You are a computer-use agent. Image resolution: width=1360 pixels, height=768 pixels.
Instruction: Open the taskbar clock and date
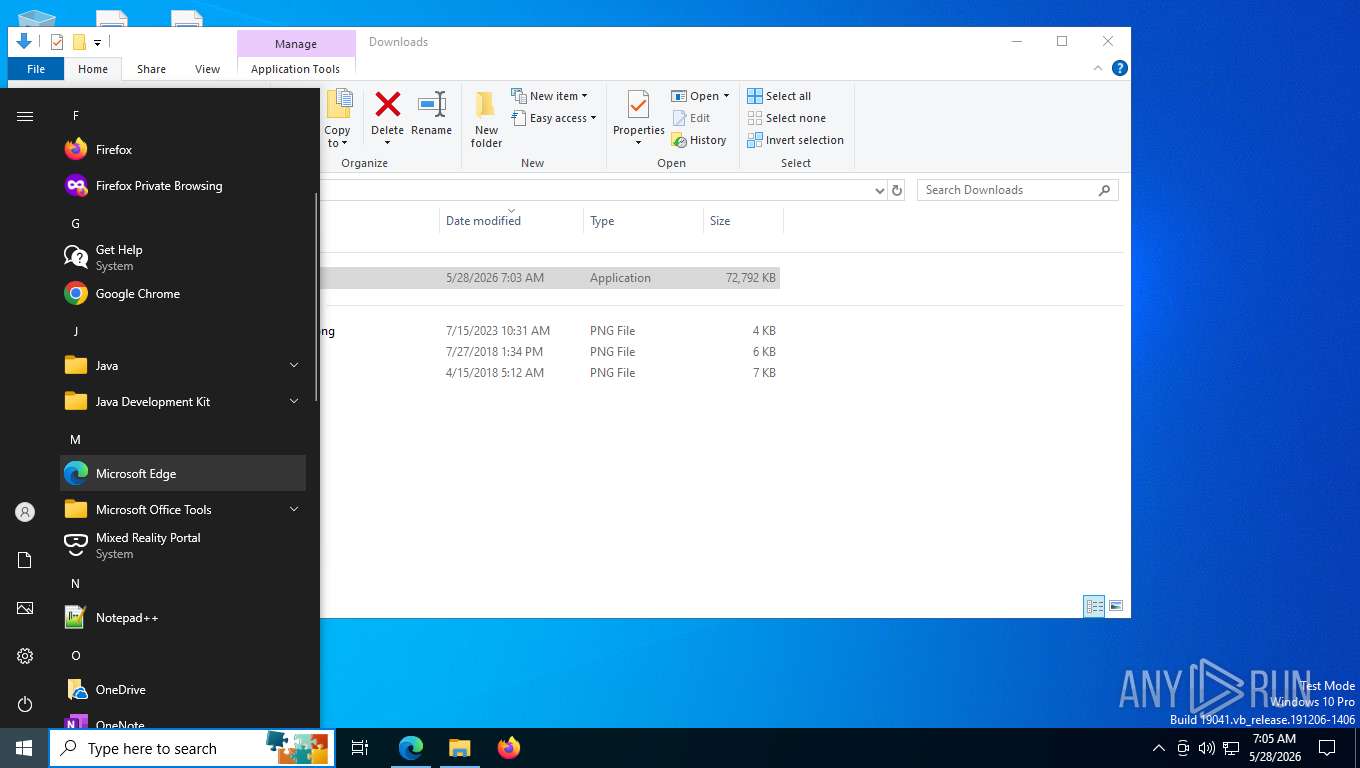(1274, 748)
